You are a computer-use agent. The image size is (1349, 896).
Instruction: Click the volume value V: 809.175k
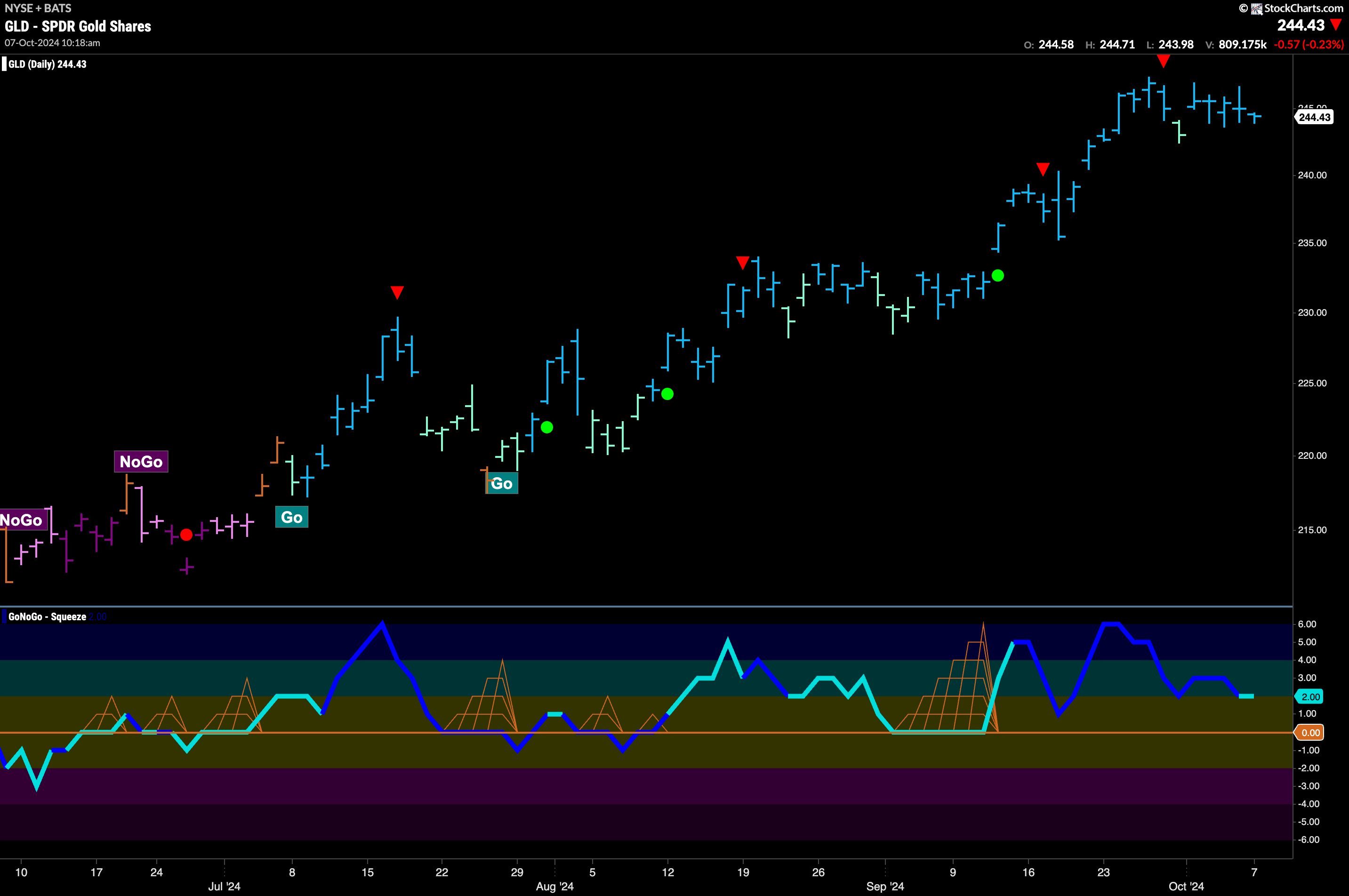coord(1236,45)
